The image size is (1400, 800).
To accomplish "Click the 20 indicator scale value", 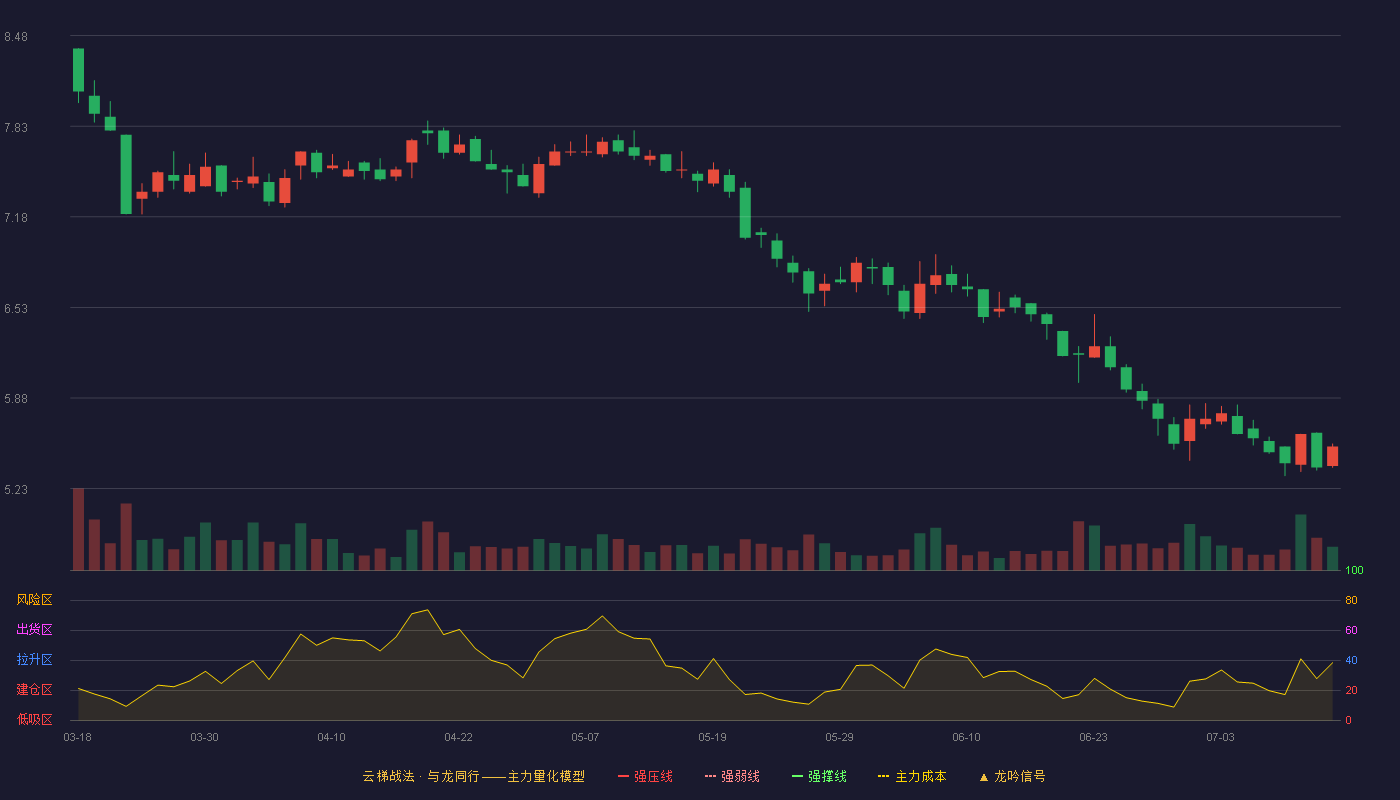I will click(1351, 690).
